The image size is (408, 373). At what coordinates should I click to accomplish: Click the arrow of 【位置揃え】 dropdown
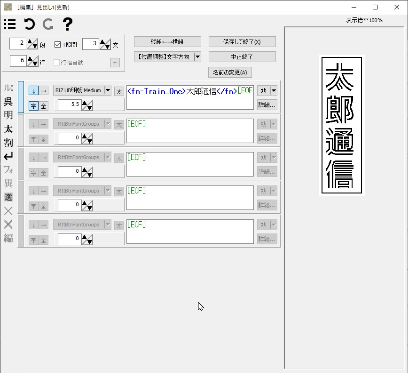tap(198, 57)
